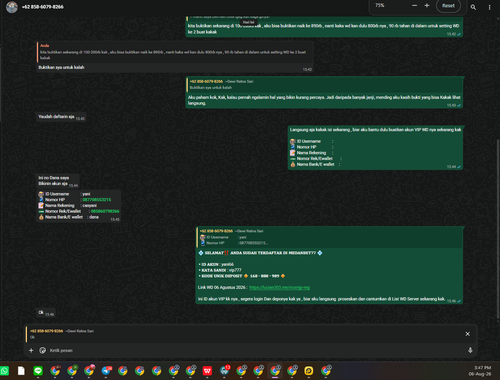Open the white document app in taskbar

[21, 371]
